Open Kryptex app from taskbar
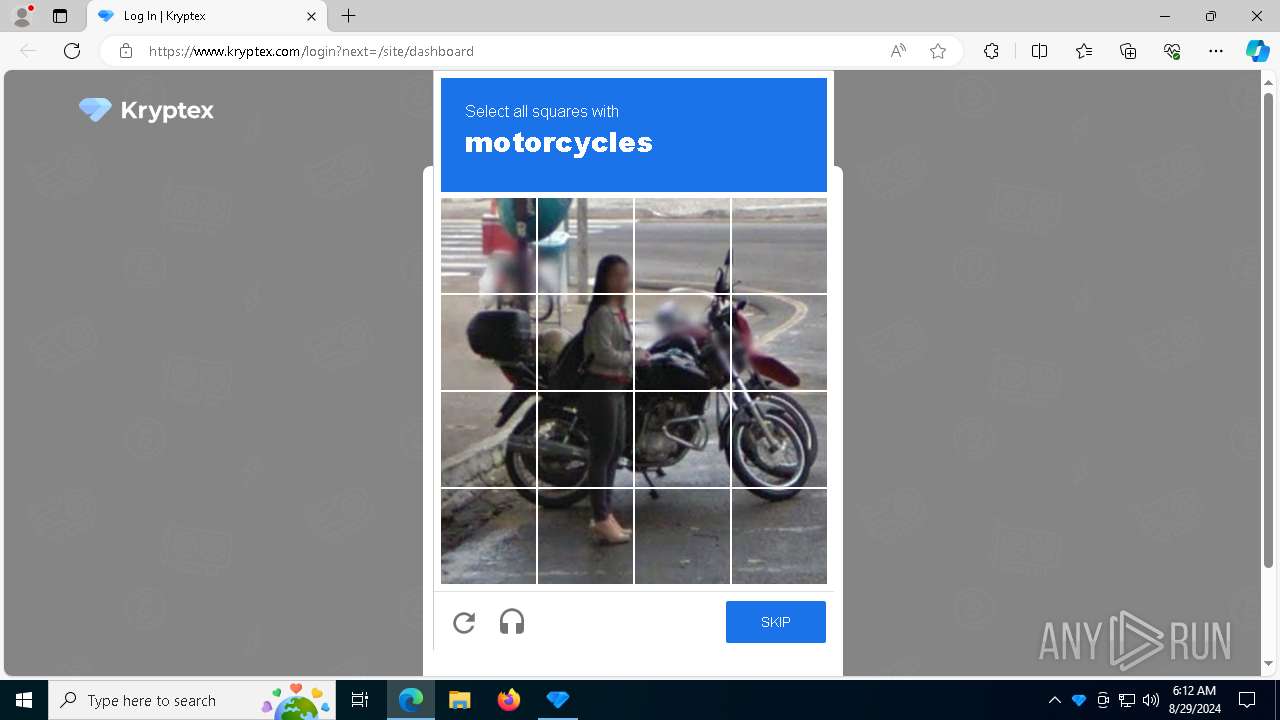Image resolution: width=1280 pixels, height=720 pixels. [558, 700]
